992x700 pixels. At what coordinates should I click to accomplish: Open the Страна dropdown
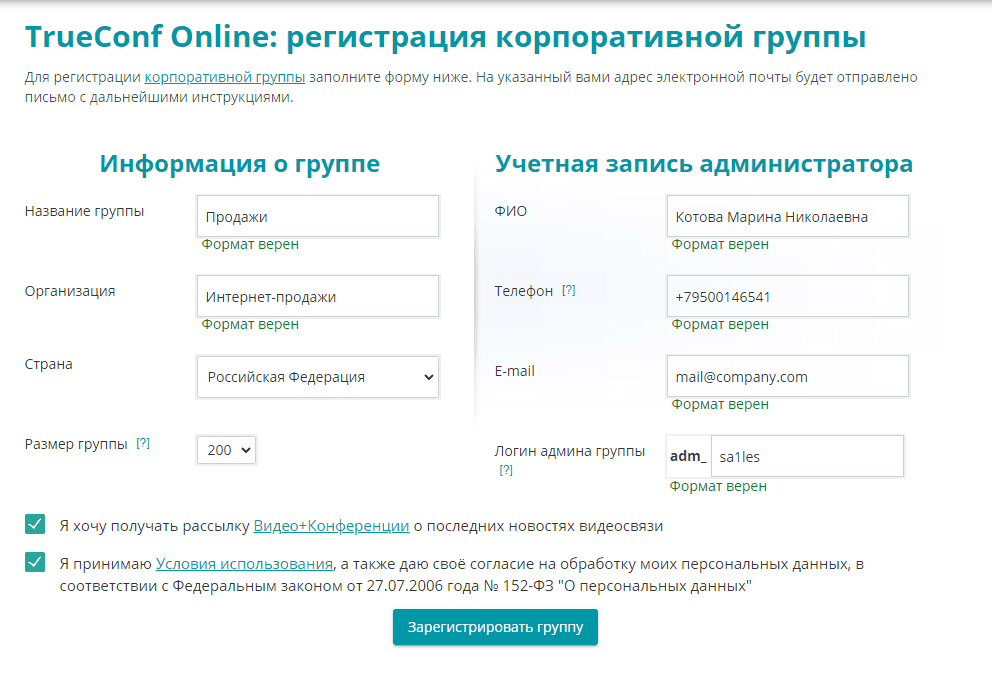318,377
